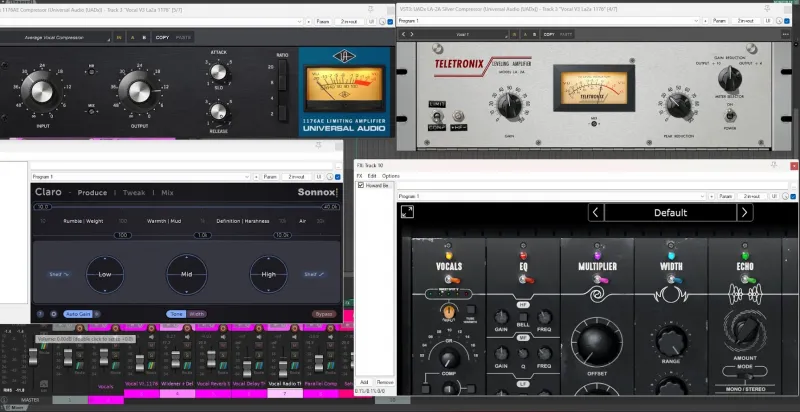The height and width of the screenshot is (412, 800).
Task: Open 2 in/out routing in Claro window
Action: pyautogui.click(x=296, y=177)
